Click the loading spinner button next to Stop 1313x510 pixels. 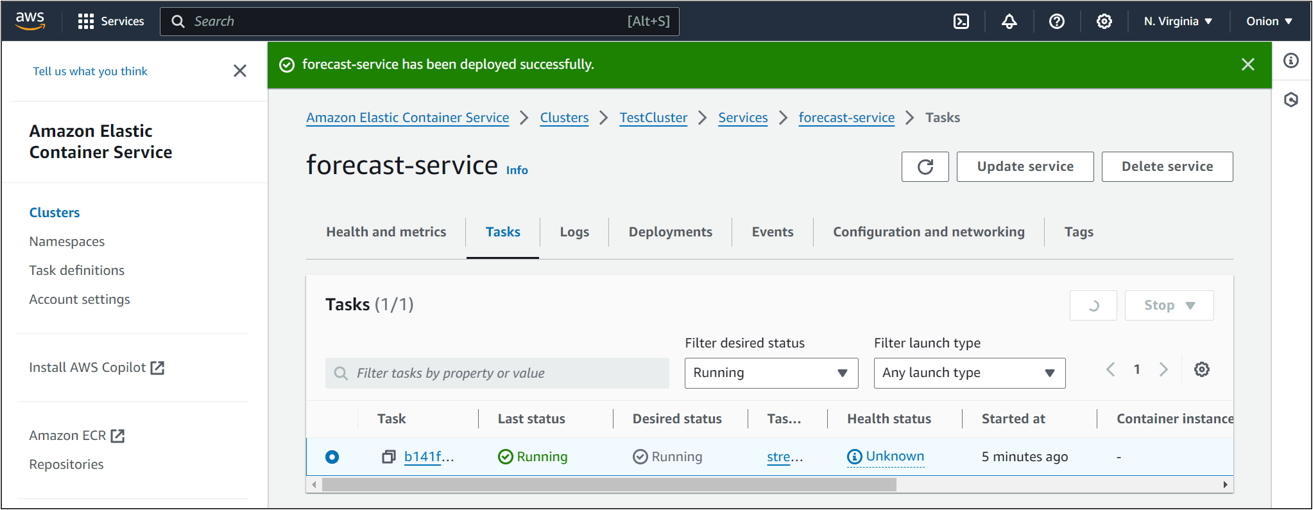point(1093,306)
